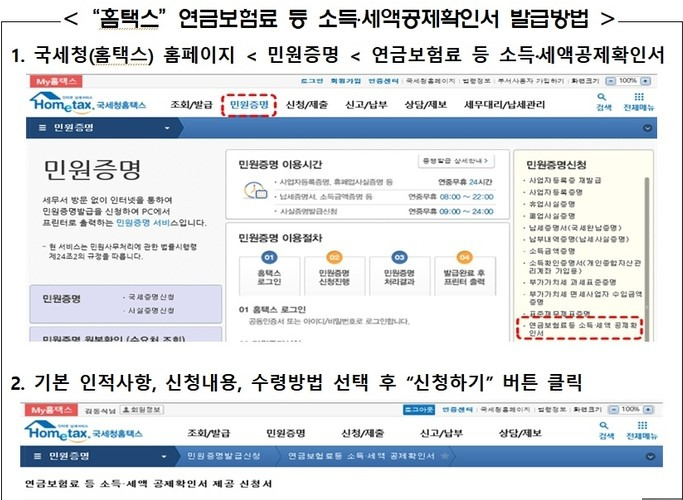Click the search icon in step 1 screenshot
The width and height of the screenshot is (683, 500).
[x=602, y=97]
